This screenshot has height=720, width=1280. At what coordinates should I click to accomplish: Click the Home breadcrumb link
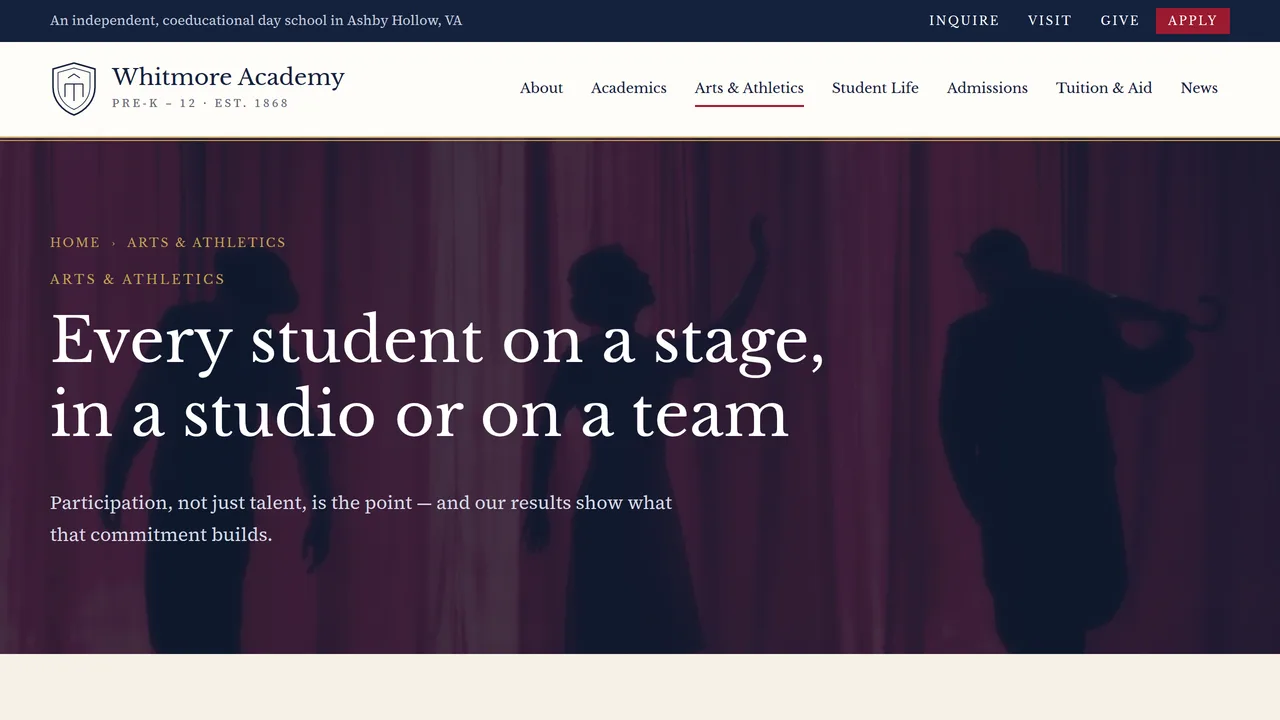75,242
